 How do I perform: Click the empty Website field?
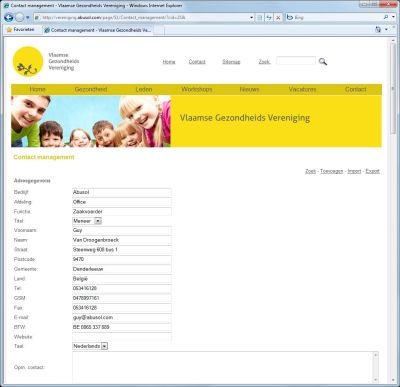122,337
